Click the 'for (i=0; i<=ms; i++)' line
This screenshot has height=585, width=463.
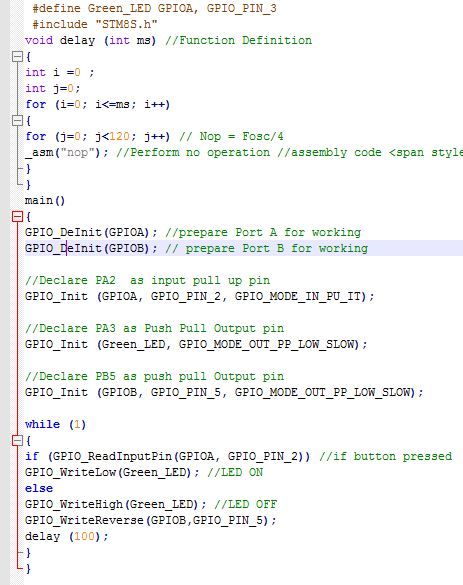click(97, 104)
